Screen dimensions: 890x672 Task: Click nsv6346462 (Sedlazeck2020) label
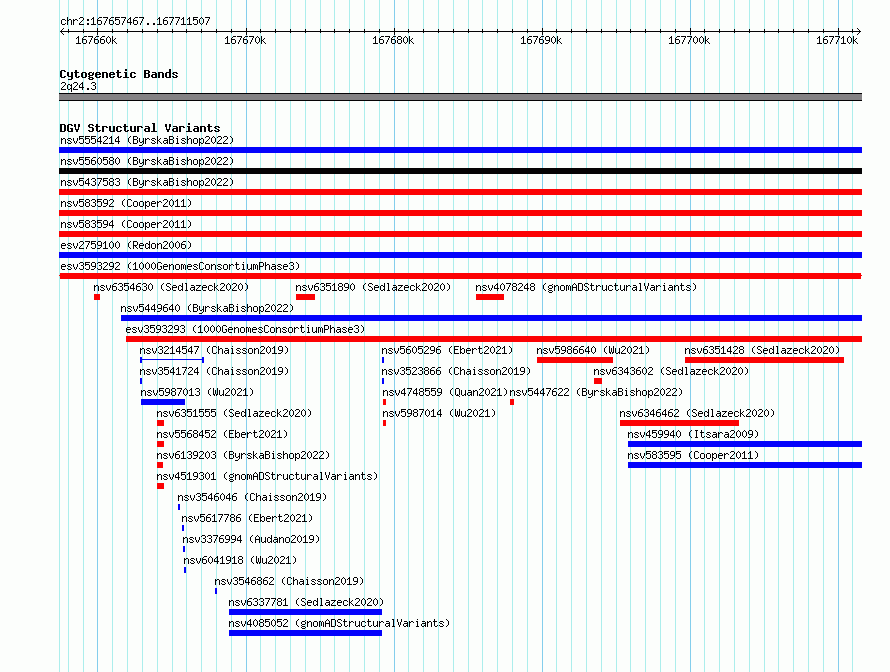pyautogui.click(x=698, y=413)
